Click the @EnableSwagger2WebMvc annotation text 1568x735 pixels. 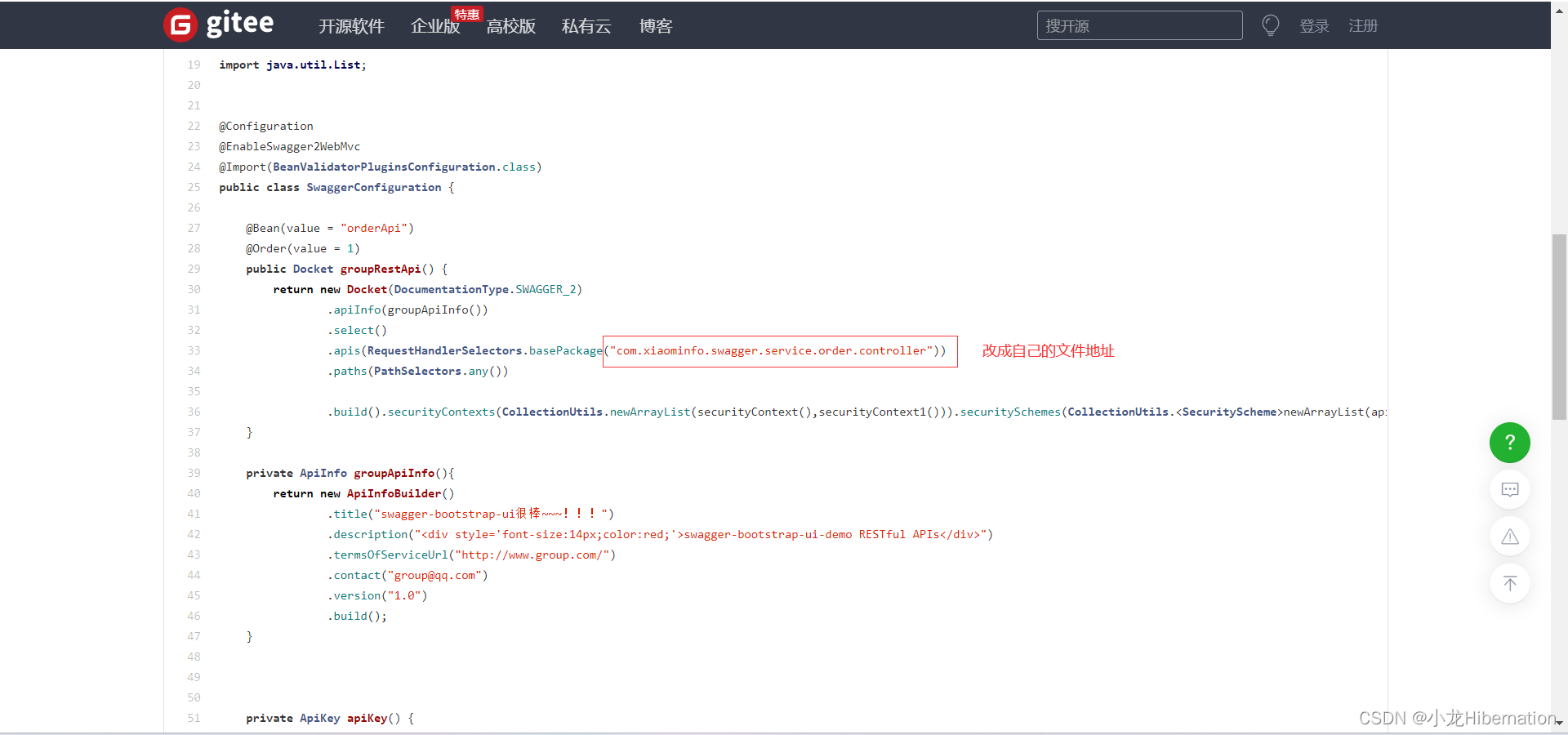pos(289,146)
